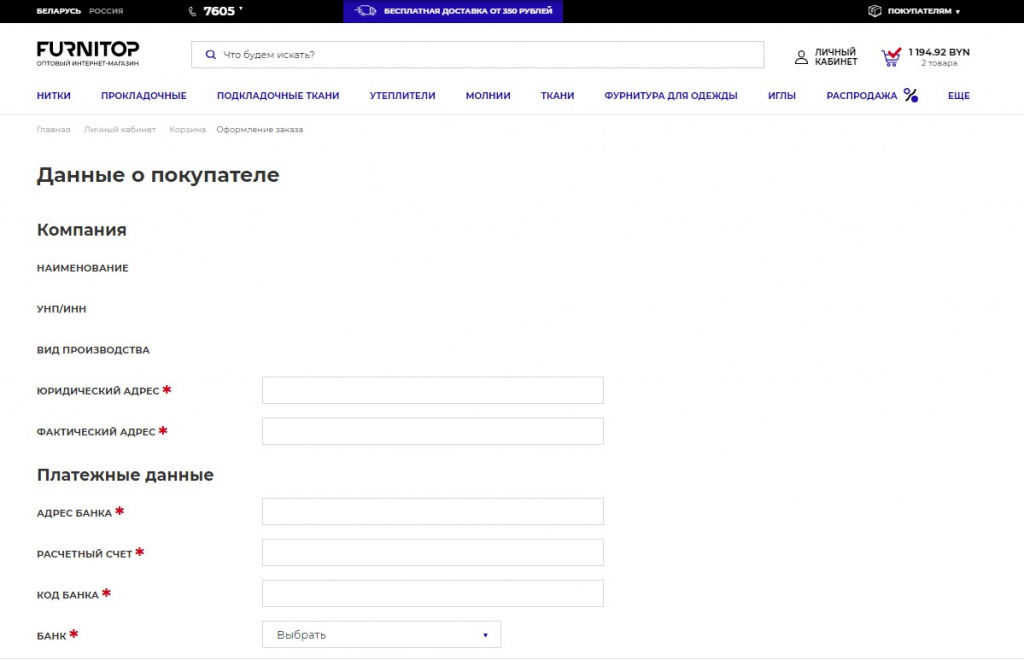Click the search magnifier icon
This screenshot has height=660, width=1024.
[x=210, y=55]
